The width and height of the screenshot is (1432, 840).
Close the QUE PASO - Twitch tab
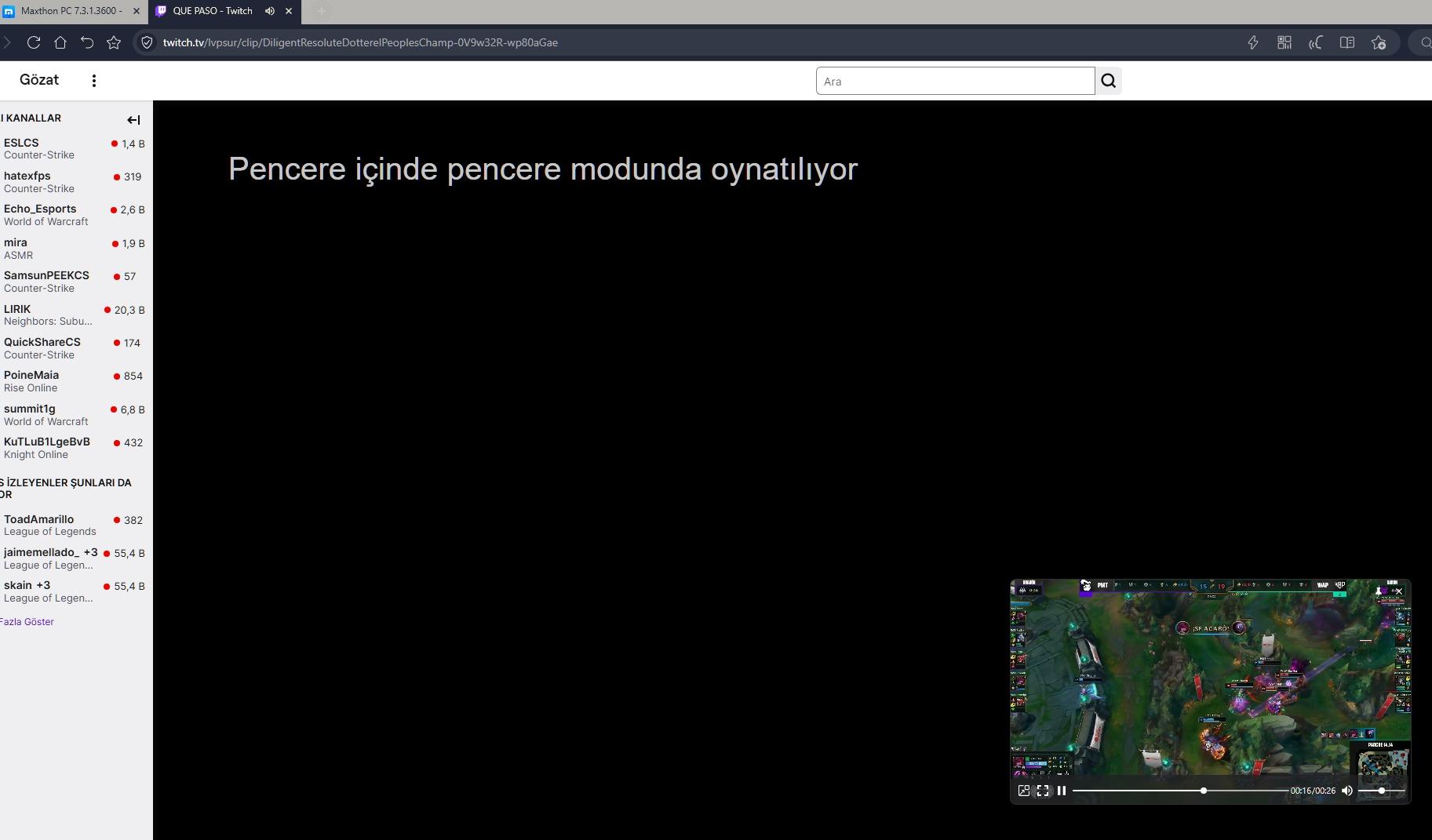point(289,11)
